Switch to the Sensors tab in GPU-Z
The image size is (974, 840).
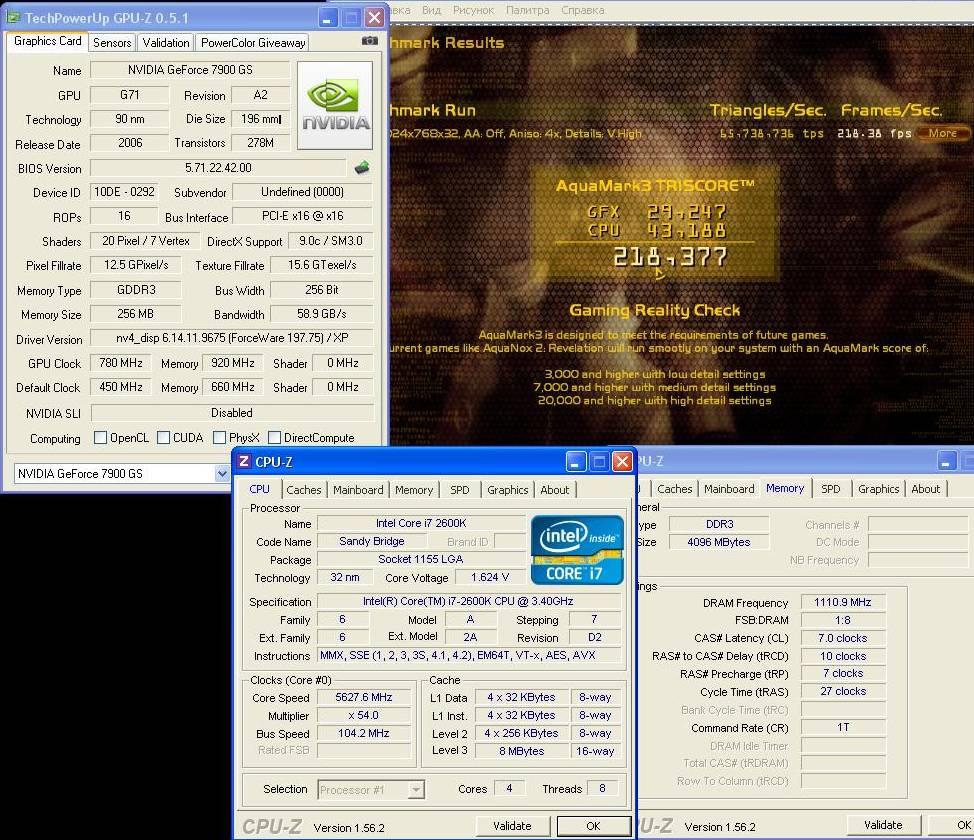(112, 42)
